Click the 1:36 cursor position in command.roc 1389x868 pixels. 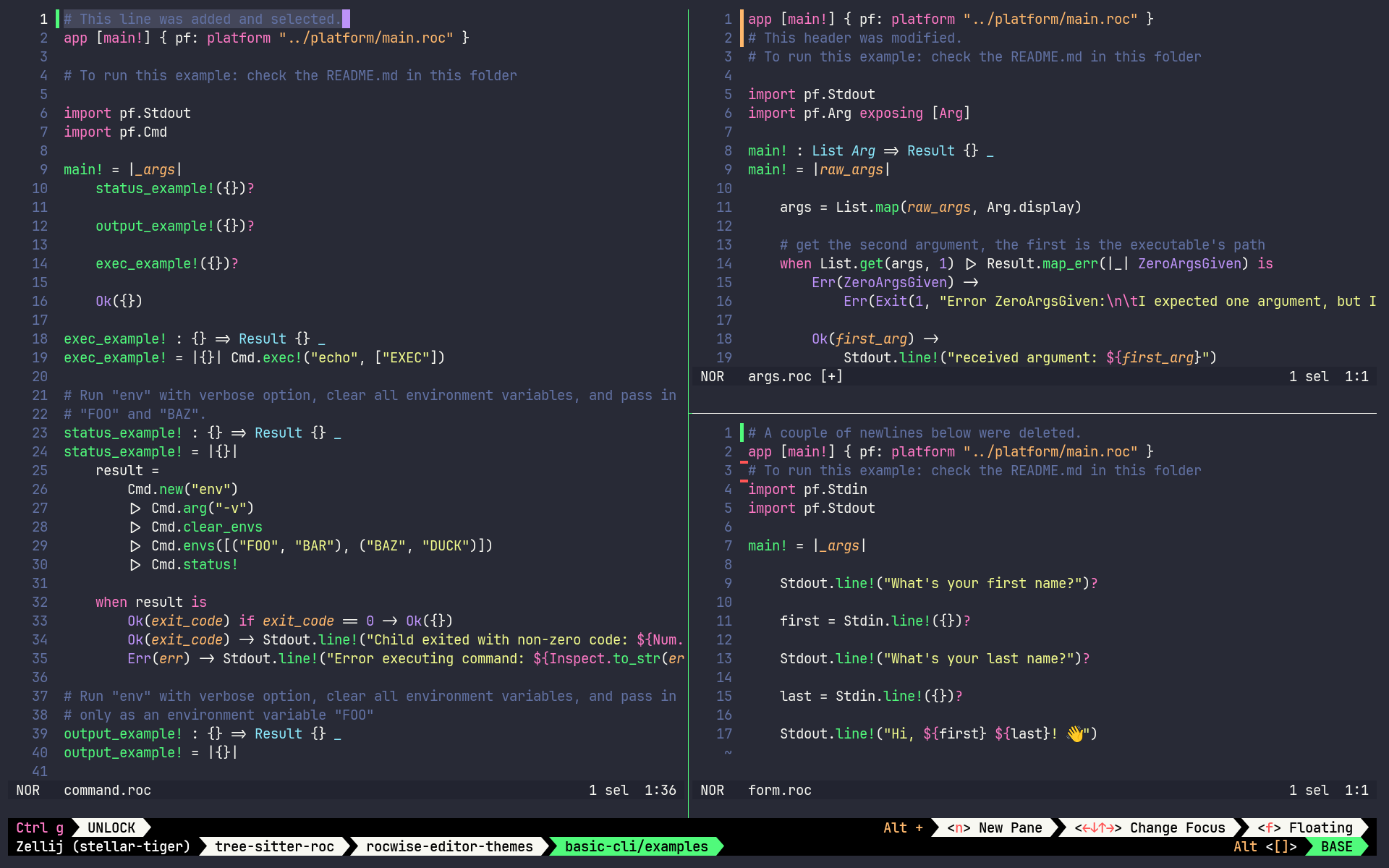tap(660, 790)
